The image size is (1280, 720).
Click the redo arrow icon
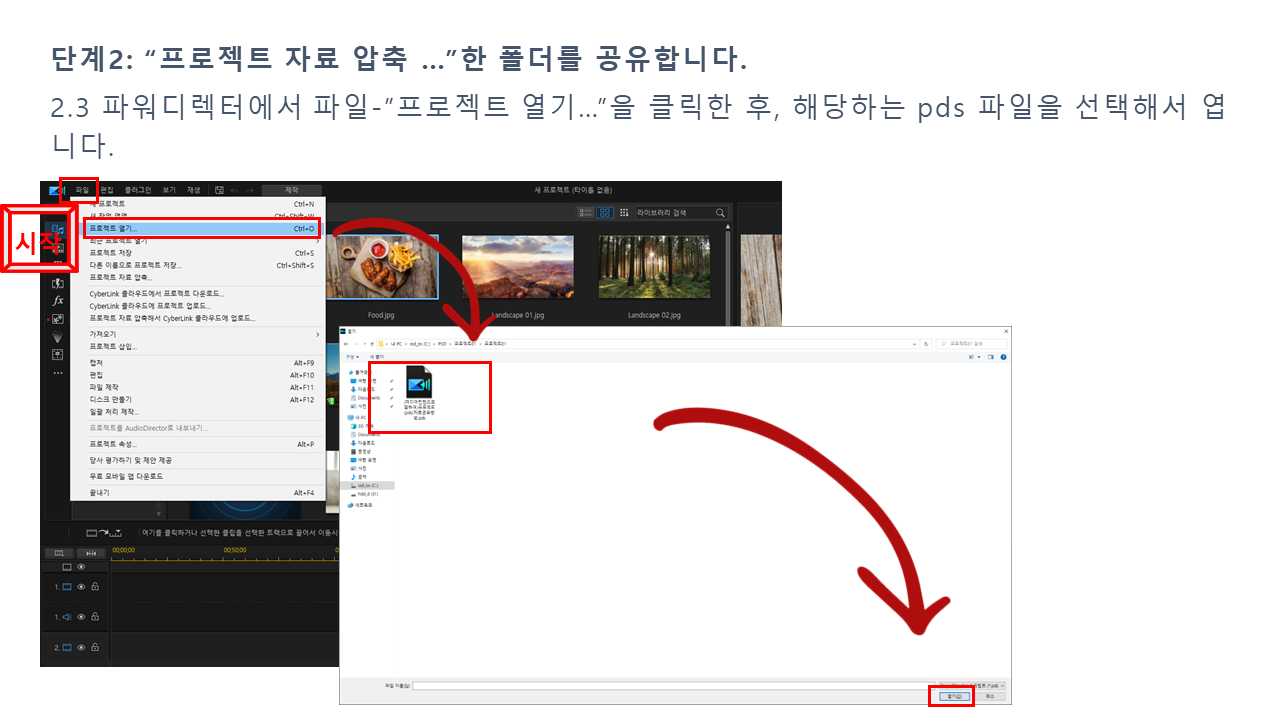[249, 189]
